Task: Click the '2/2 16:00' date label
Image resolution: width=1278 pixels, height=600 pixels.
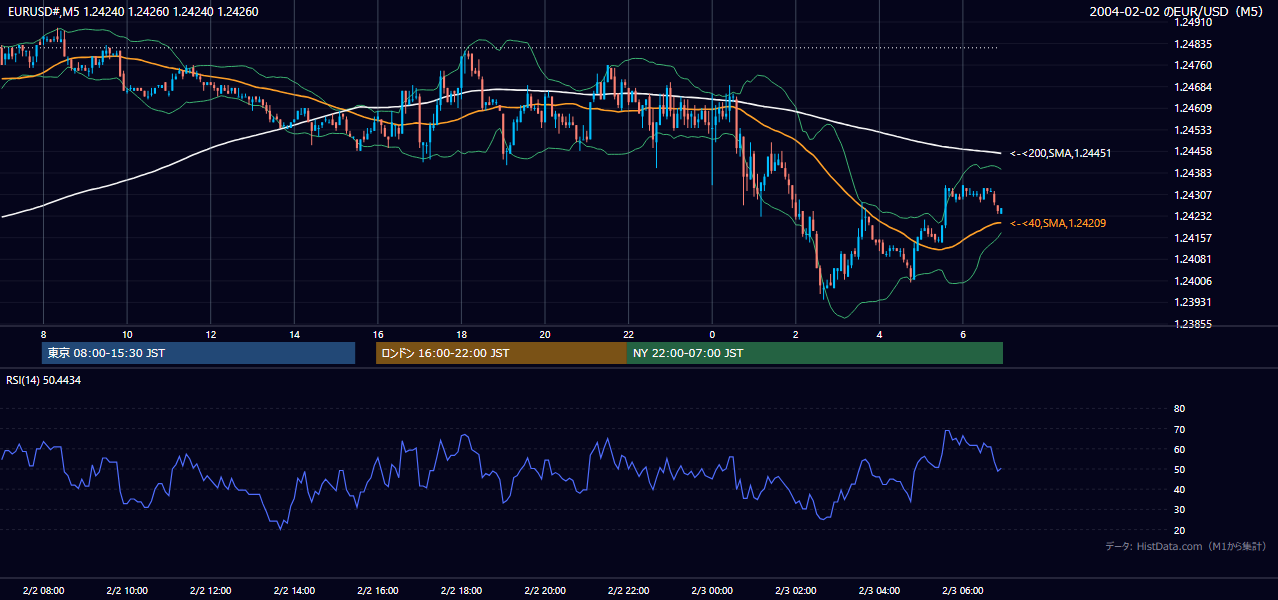Action: tap(377, 591)
